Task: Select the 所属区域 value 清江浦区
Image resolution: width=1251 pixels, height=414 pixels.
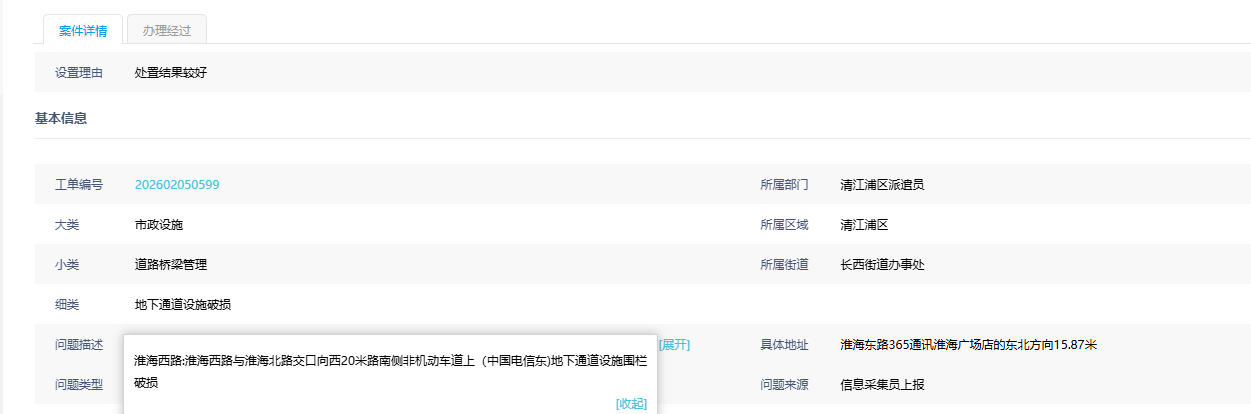Action: coord(864,225)
